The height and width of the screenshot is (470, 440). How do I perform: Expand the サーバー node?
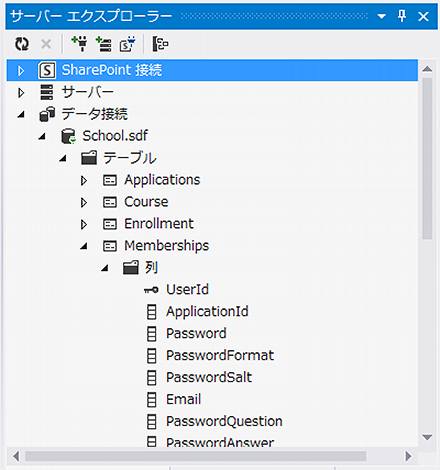(21, 93)
